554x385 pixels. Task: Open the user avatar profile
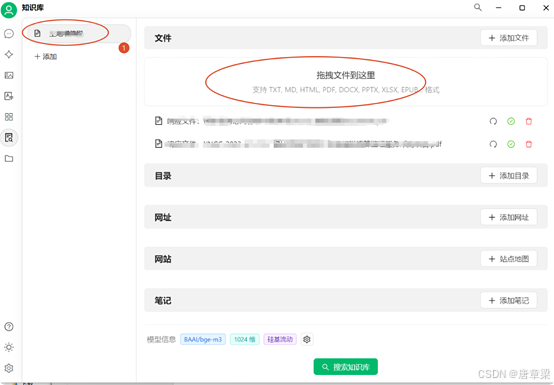9,10
